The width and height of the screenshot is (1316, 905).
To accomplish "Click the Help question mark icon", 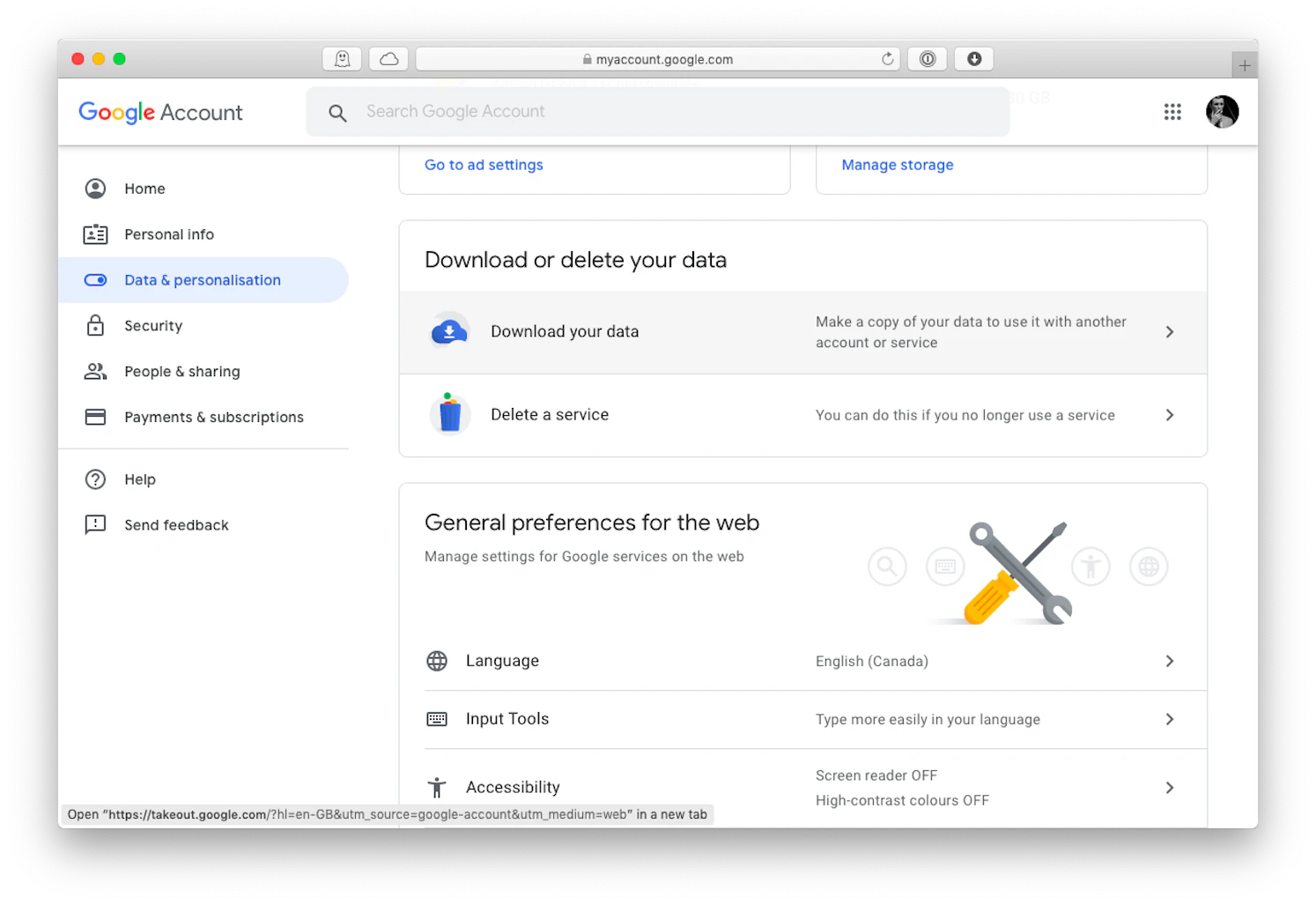I will coord(95,479).
